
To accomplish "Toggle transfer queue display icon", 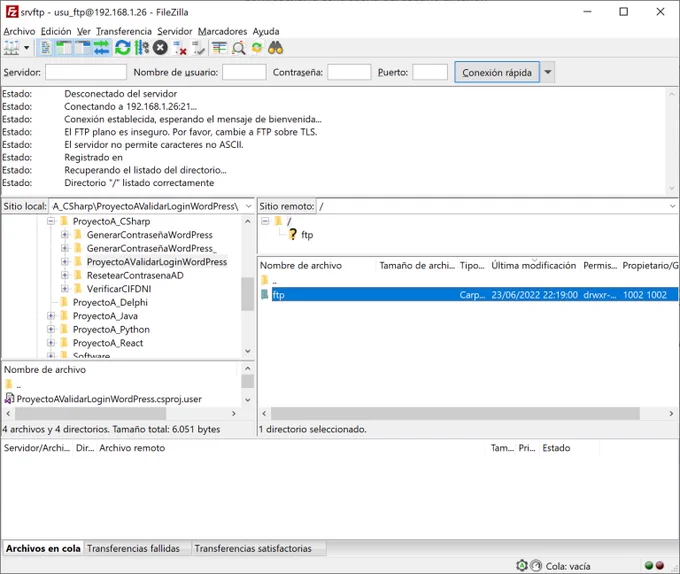I will tap(101, 48).
